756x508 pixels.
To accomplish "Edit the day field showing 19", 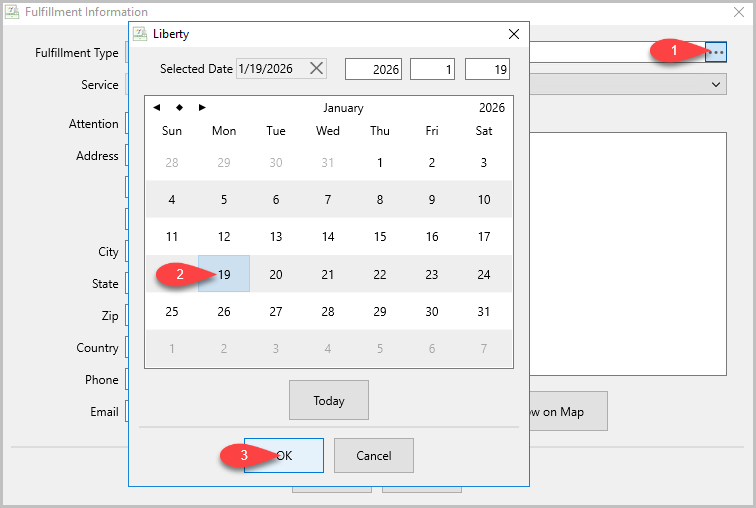I will click(x=487, y=69).
